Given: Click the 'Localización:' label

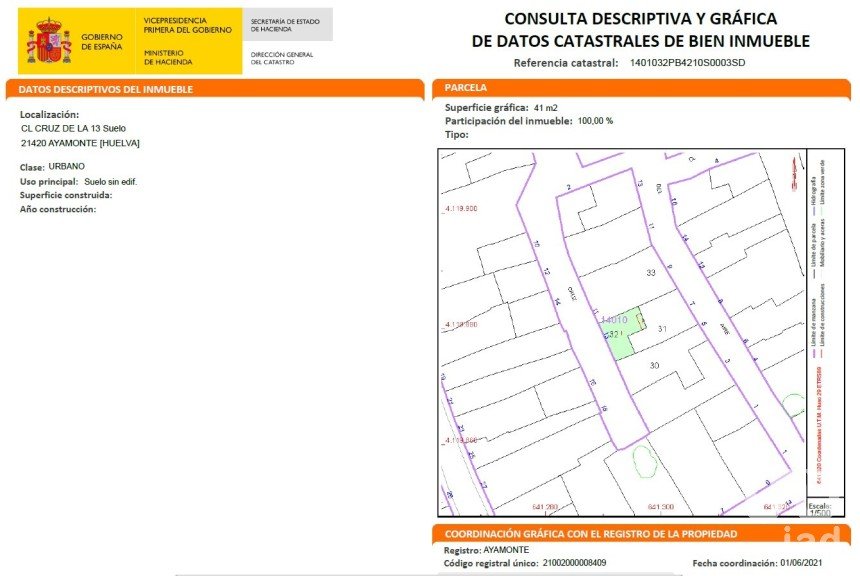Looking at the screenshot, I should (49, 115).
